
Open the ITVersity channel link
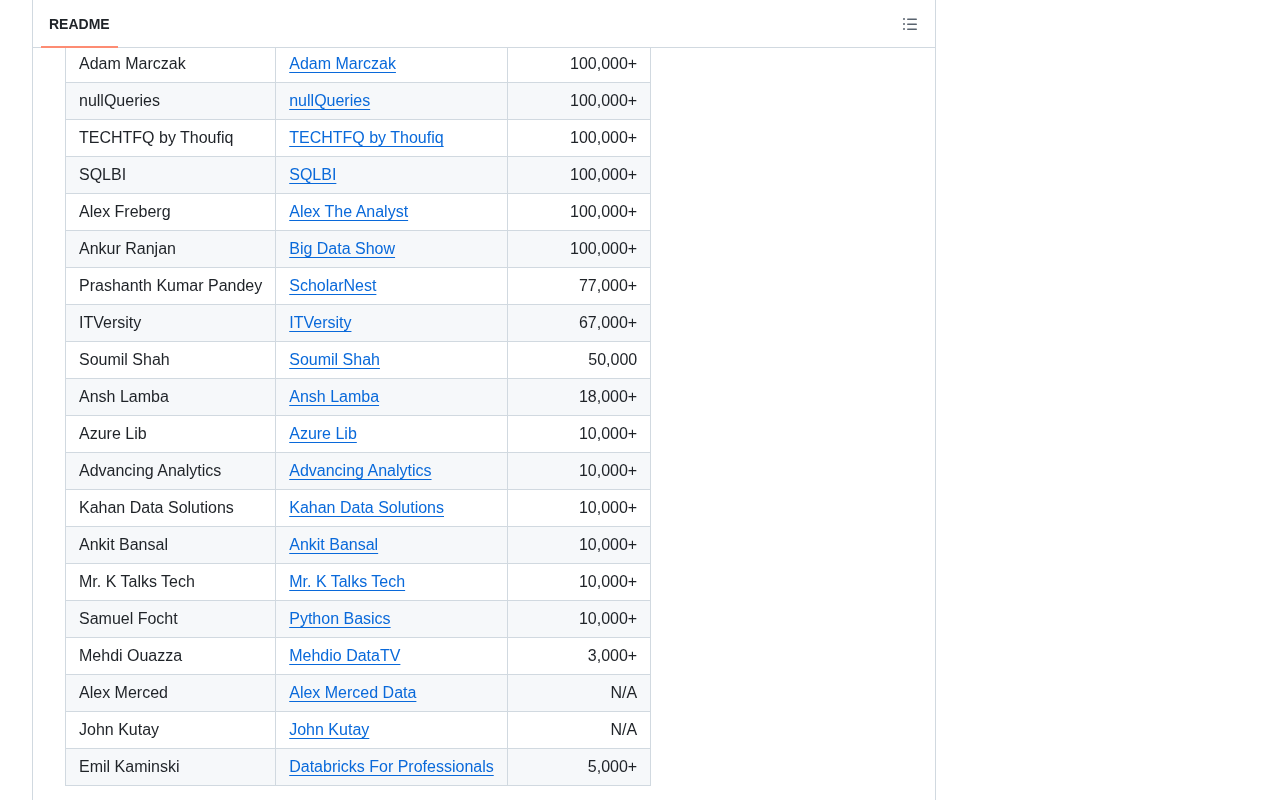tap(320, 323)
